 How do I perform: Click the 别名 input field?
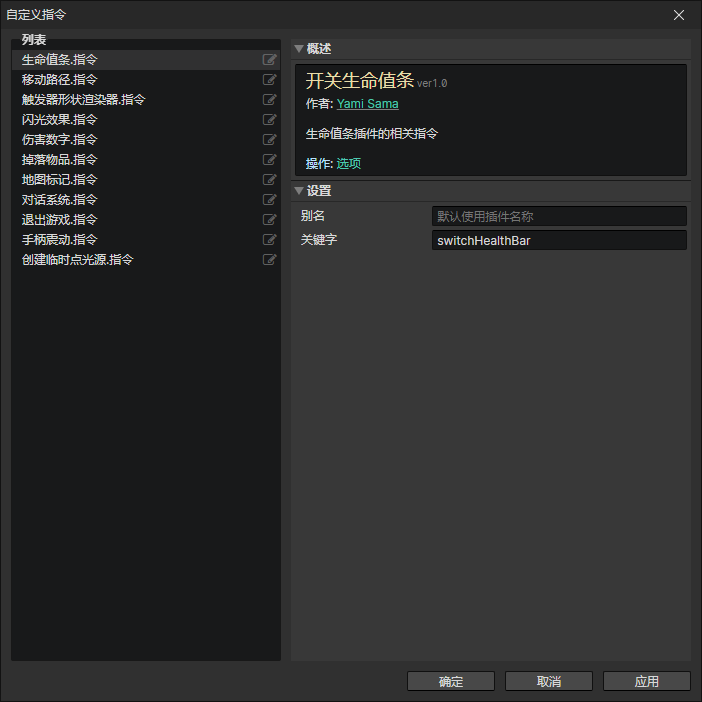coord(559,216)
